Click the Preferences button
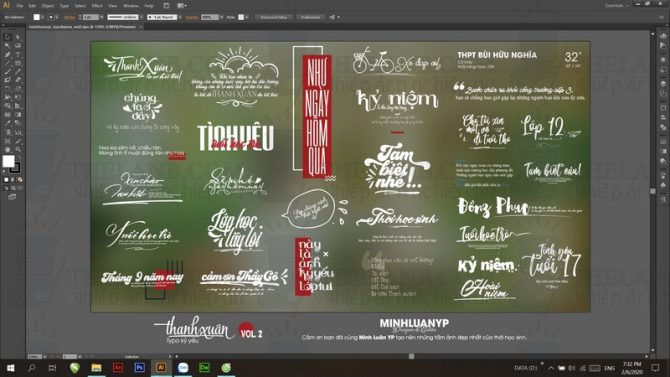This screenshot has height=377, width=670. 311,17
